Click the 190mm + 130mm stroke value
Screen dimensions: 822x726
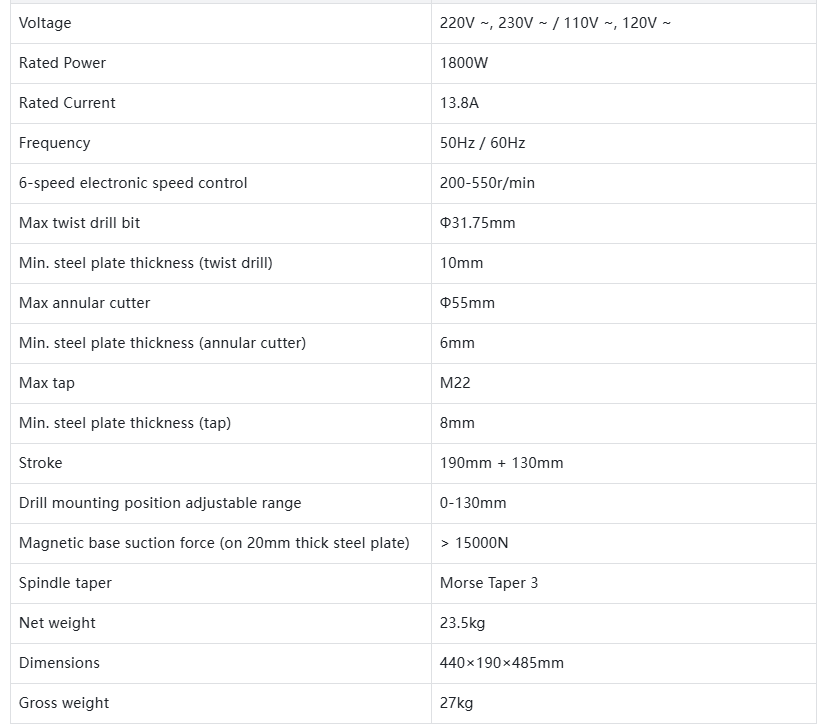click(501, 463)
